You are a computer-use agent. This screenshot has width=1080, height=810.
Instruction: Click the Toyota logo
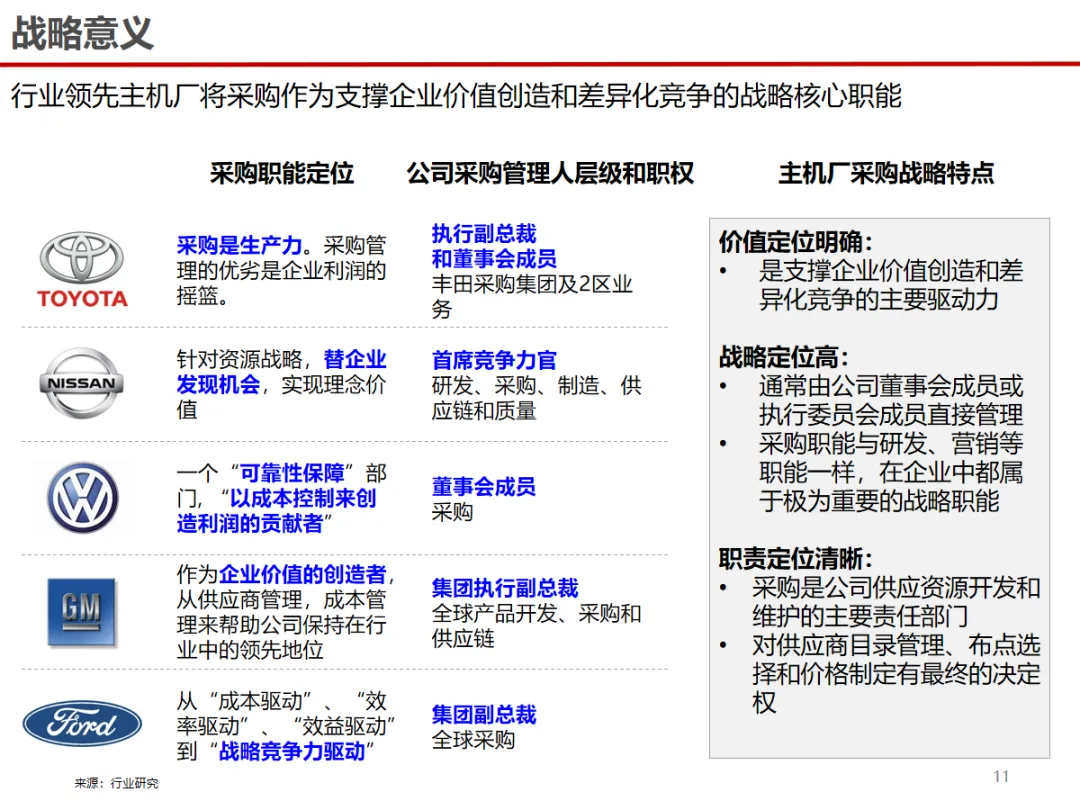pos(82,269)
